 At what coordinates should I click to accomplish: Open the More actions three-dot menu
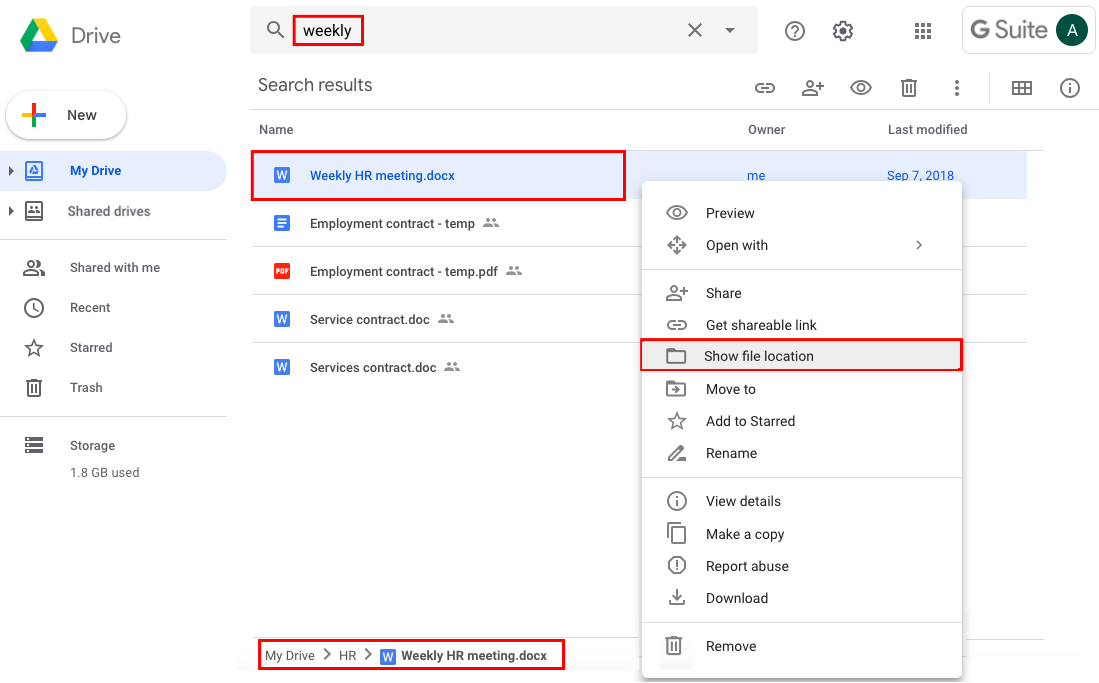(957, 88)
